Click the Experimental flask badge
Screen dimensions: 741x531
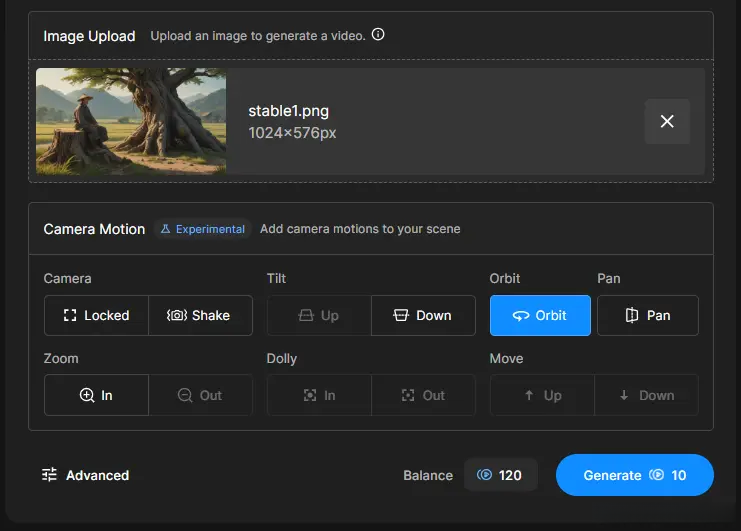coord(202,229)
